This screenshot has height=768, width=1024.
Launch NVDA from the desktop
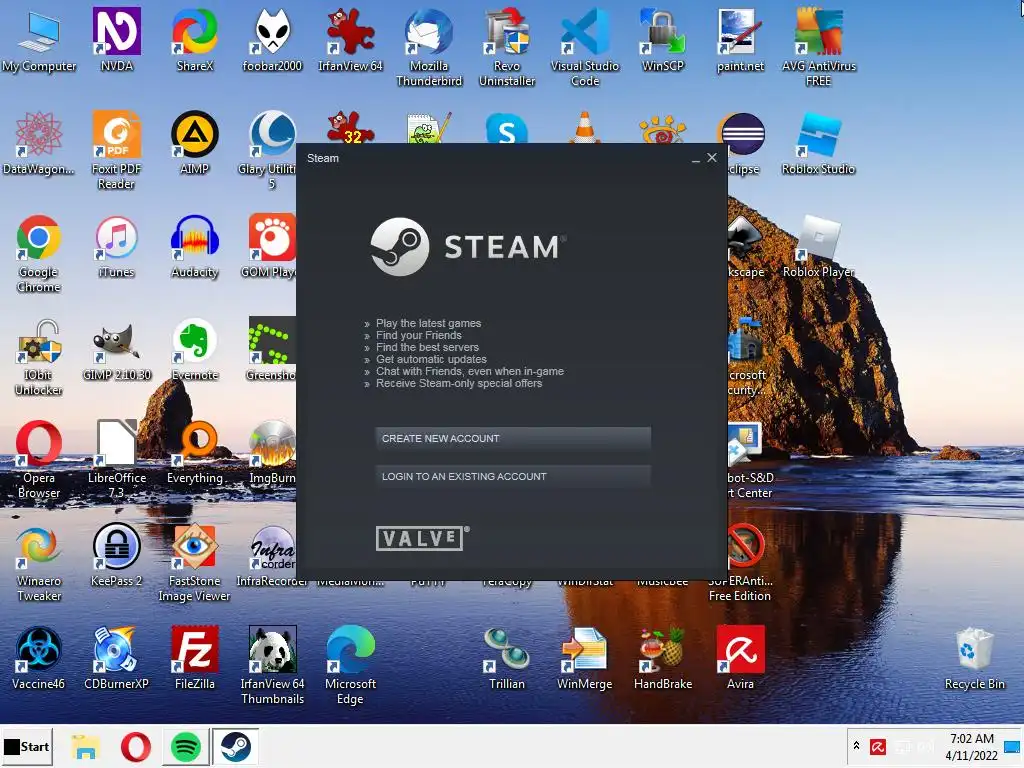click(117, 40)
